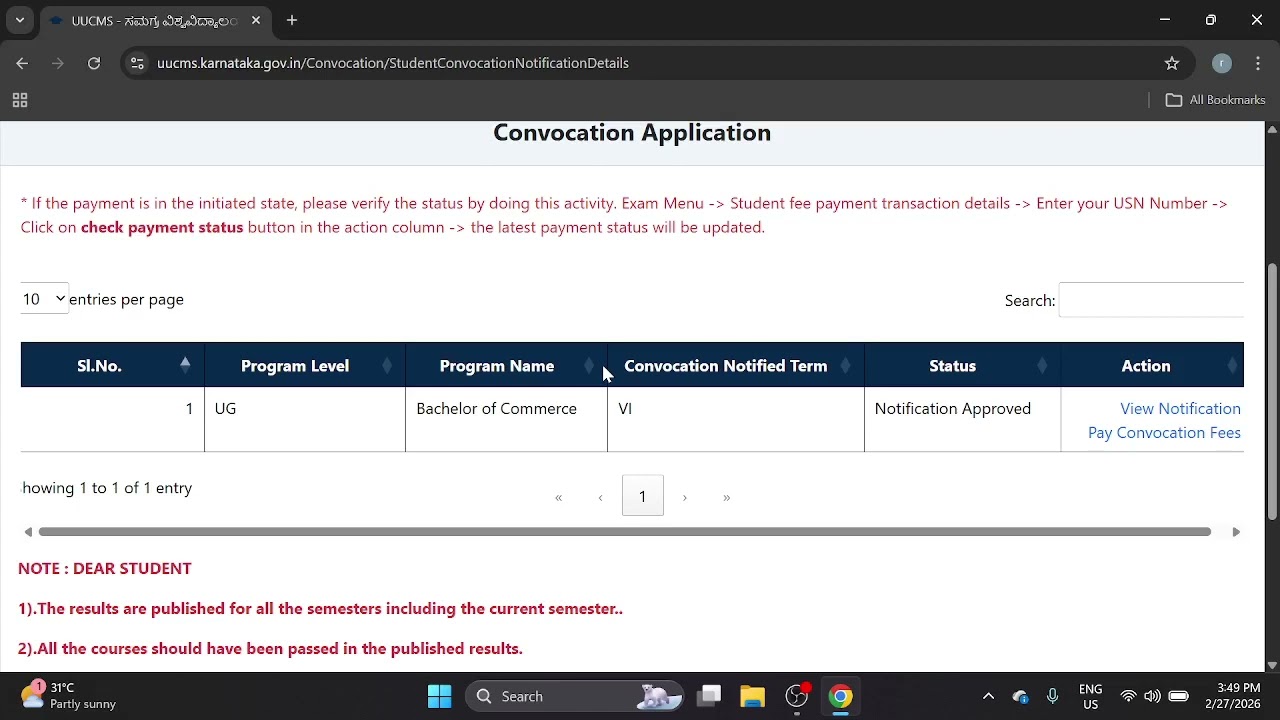Open Windows Start menu
This screenshot has height=720, width=1280.
pos(439,696)
